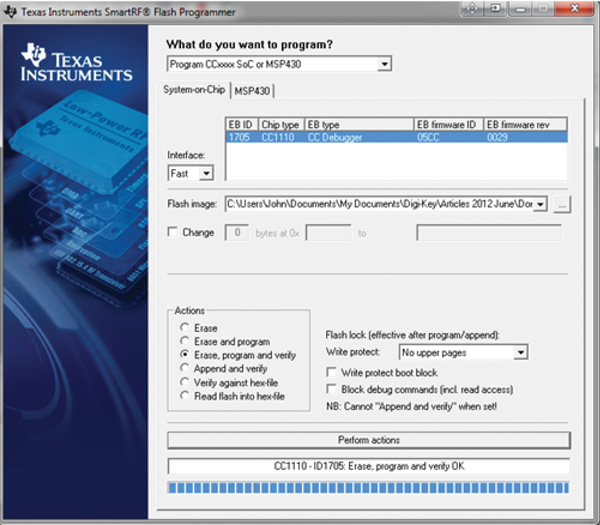Close the Flash Programmer window
This screenshot has height=525, width=600.
click(572, 9)
